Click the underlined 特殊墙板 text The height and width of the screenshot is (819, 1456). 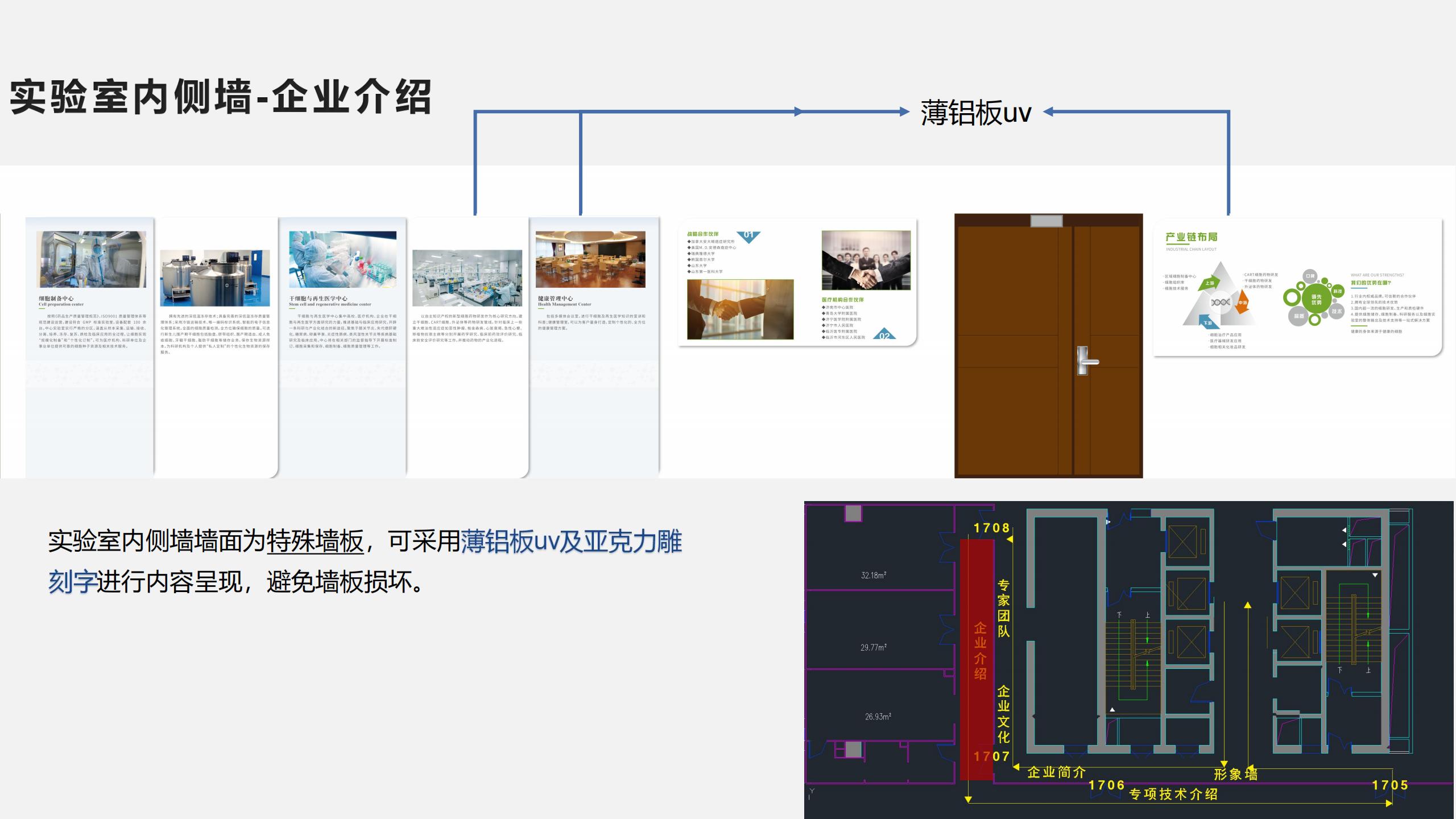[315, 541]
